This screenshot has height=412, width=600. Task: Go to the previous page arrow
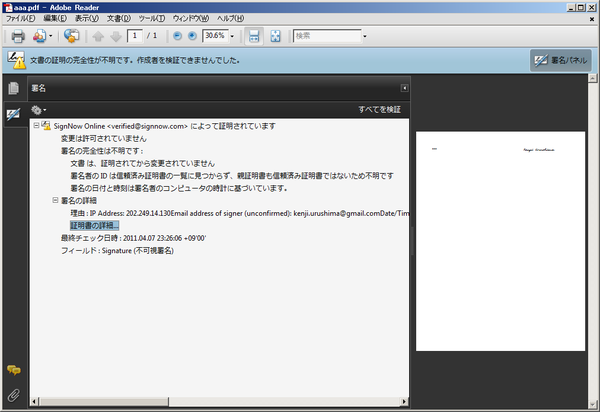point(98,36)
